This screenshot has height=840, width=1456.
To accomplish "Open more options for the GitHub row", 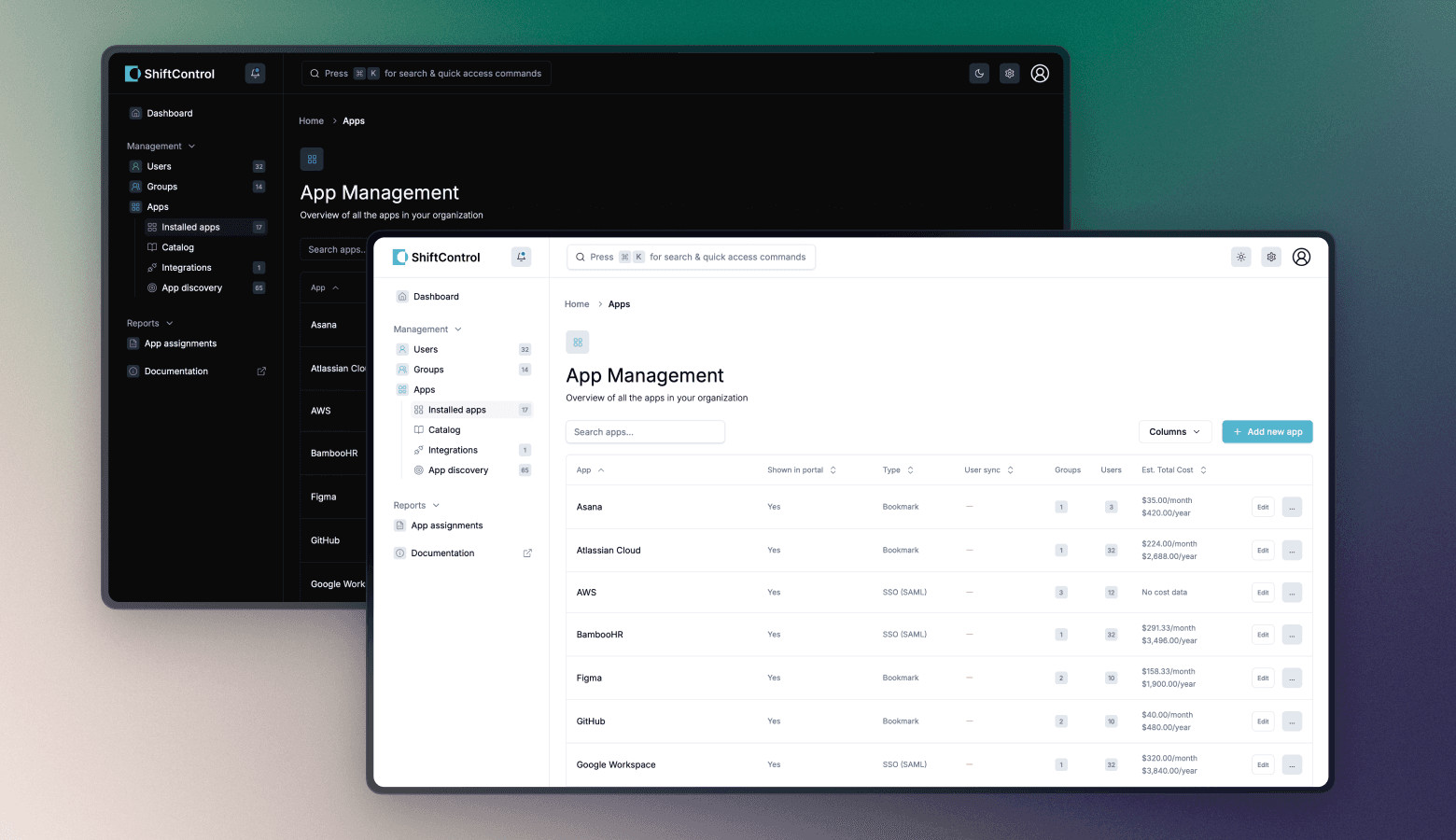I will tap(1292, 721).
